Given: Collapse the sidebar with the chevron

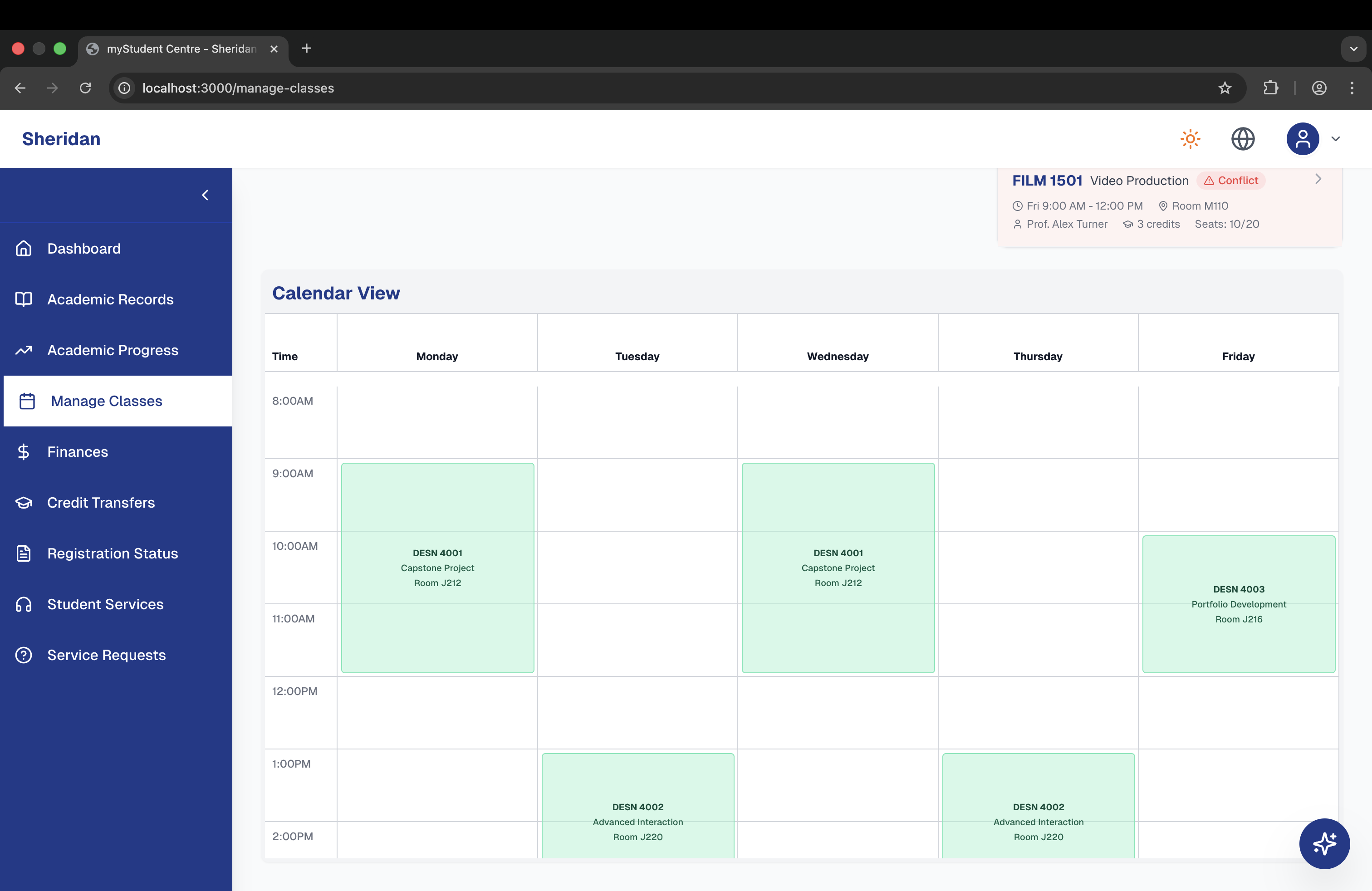Looking at the screenshot, I should (205, 196).
